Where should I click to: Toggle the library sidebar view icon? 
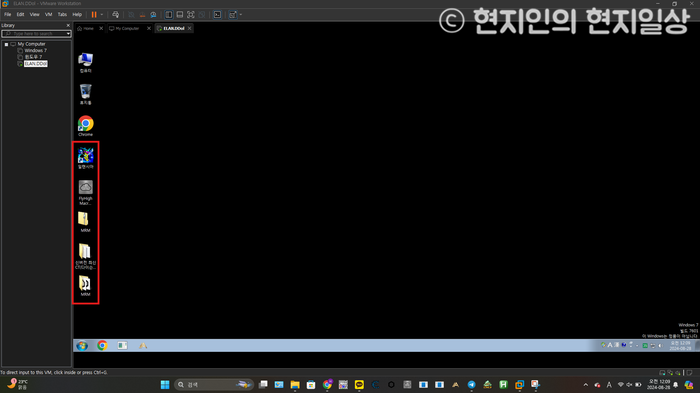click(169, 15)
